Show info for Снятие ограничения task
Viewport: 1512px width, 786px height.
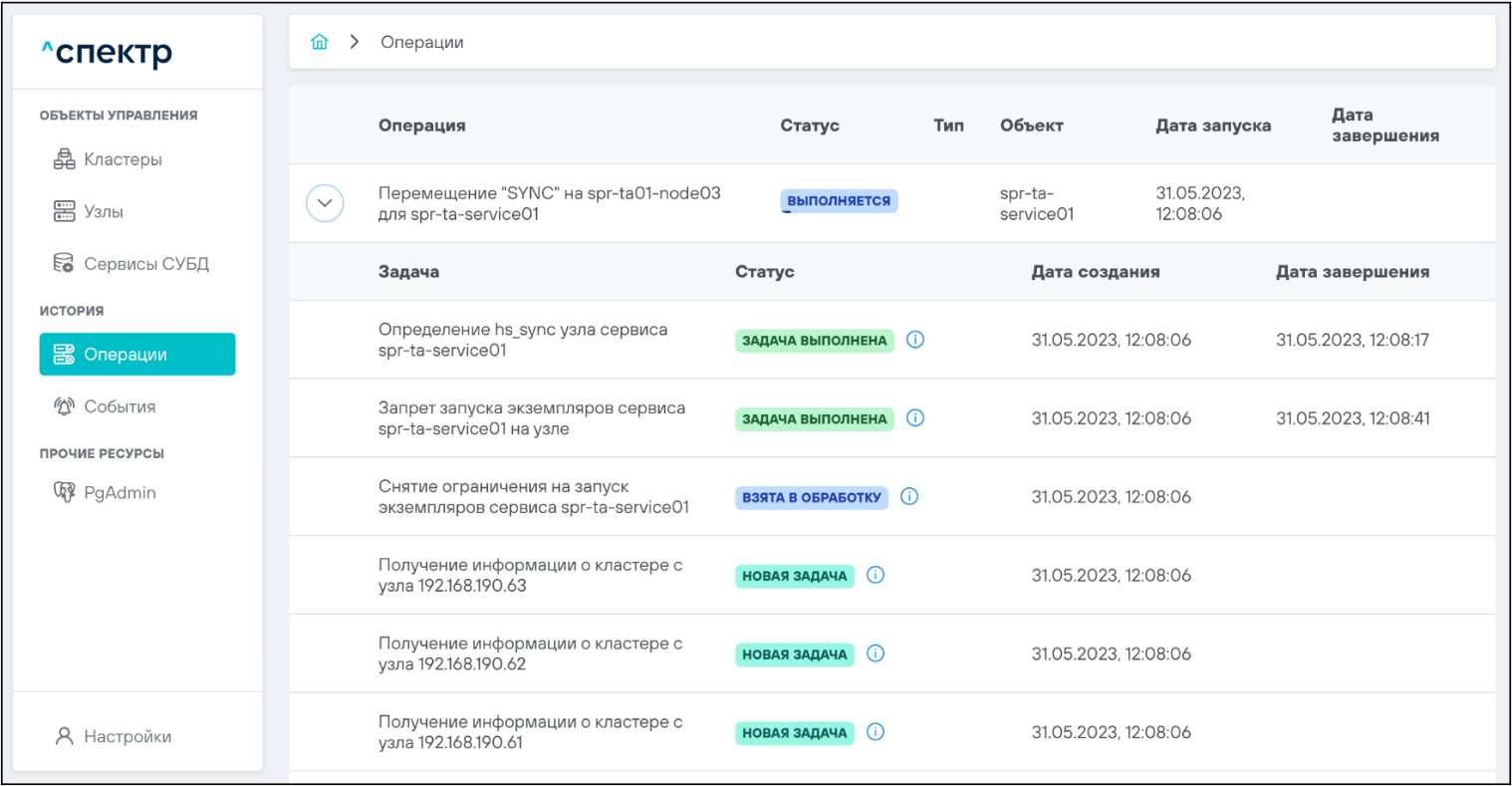click(909, 496)
